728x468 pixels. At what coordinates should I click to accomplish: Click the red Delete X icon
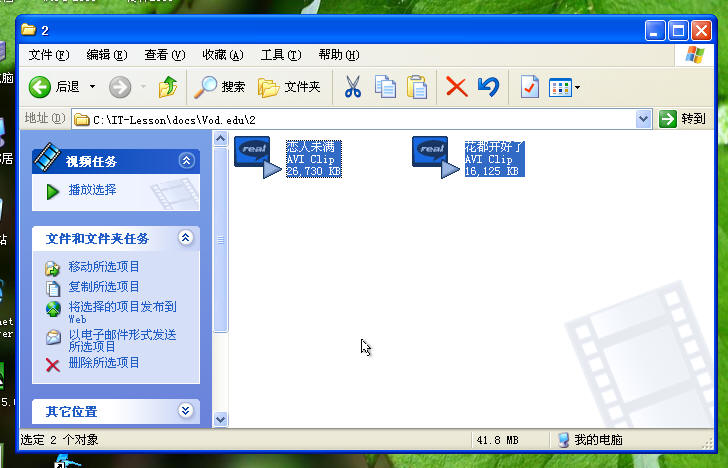click(x=456, y=88)
